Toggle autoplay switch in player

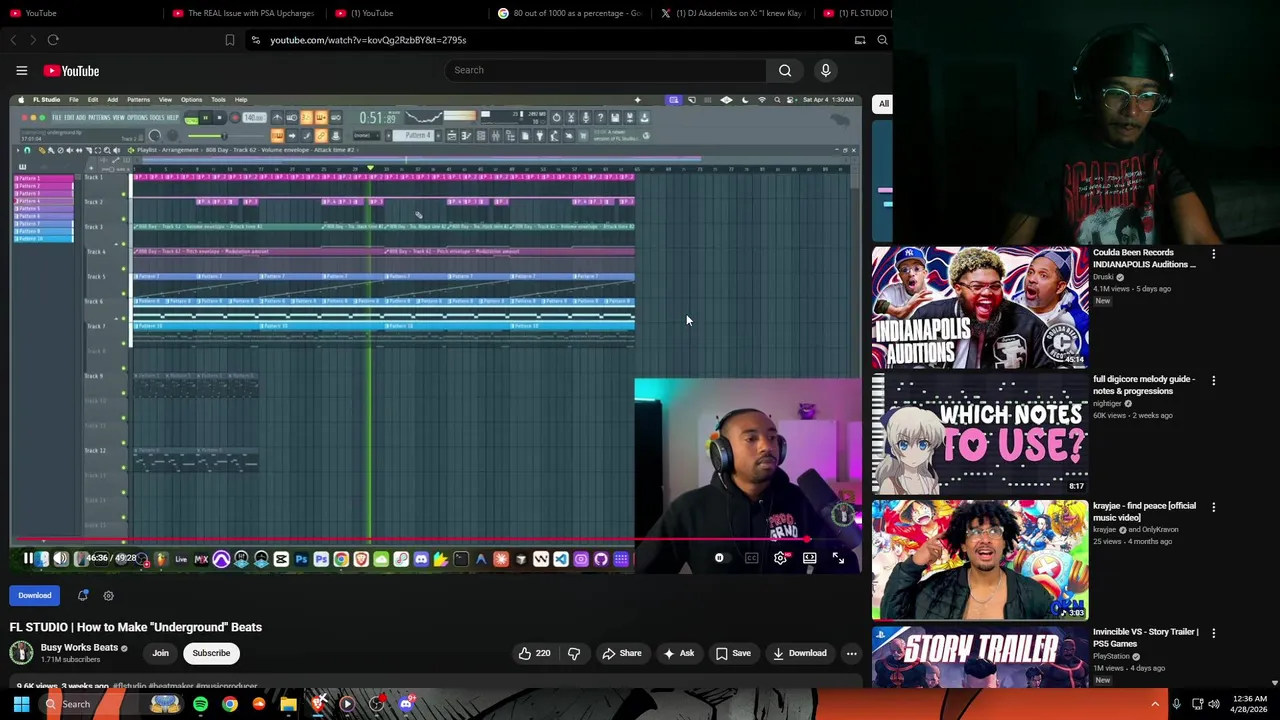[719, 558]
